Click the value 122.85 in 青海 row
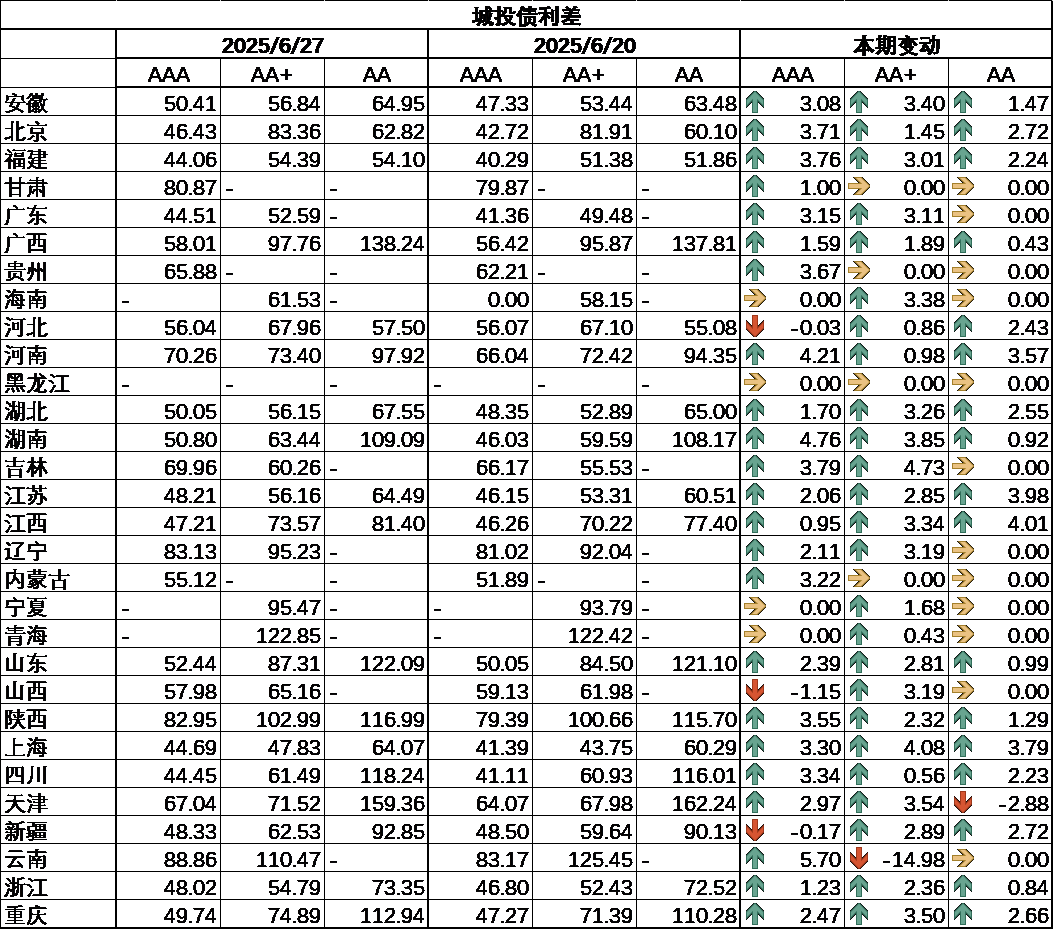This screenshot has height=930, width=1054. tap(288, 635)
